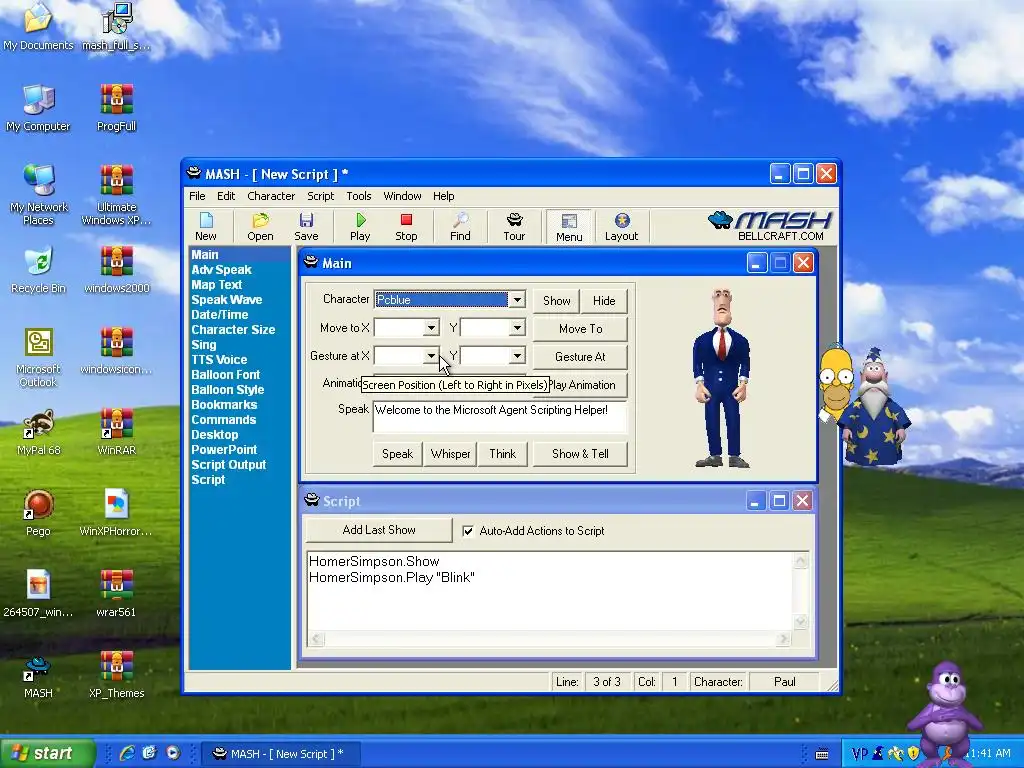Select the WinRAR desktop icon
The width and height of the screenshot is (1024, 768).
(x=116, y=432)
